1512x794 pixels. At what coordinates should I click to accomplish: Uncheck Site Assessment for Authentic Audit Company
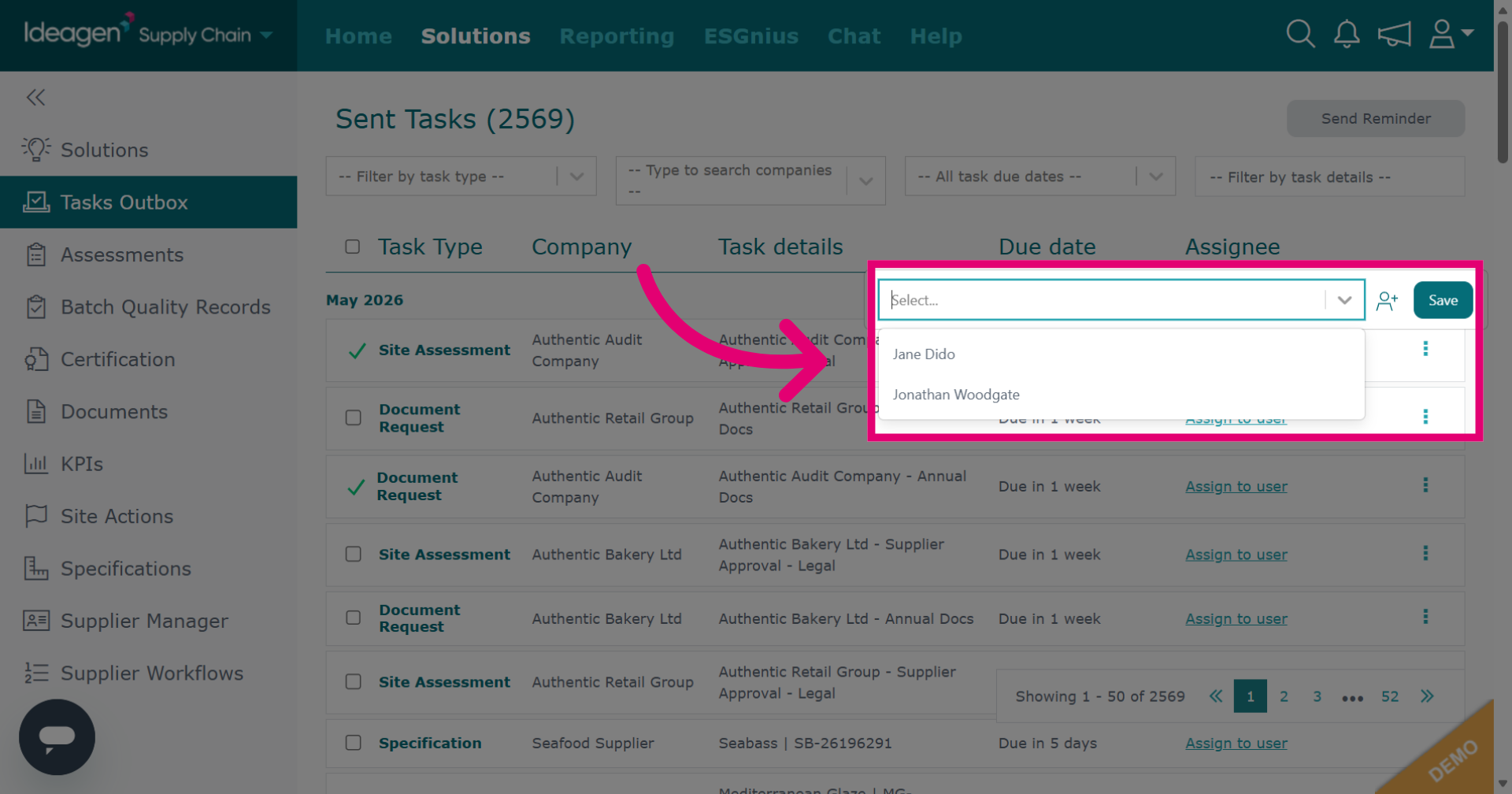(x=357, y=351)
